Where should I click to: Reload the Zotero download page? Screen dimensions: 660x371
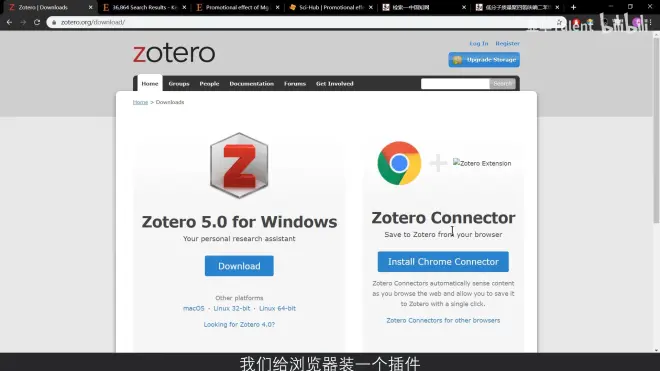click(x=37, y=22)
